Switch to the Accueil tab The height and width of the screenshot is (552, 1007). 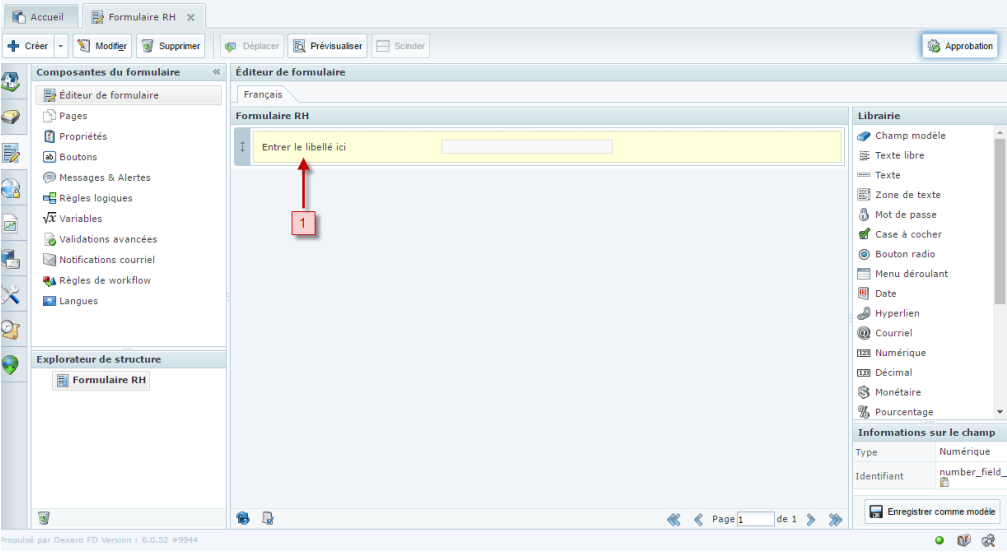click(39, 17)
